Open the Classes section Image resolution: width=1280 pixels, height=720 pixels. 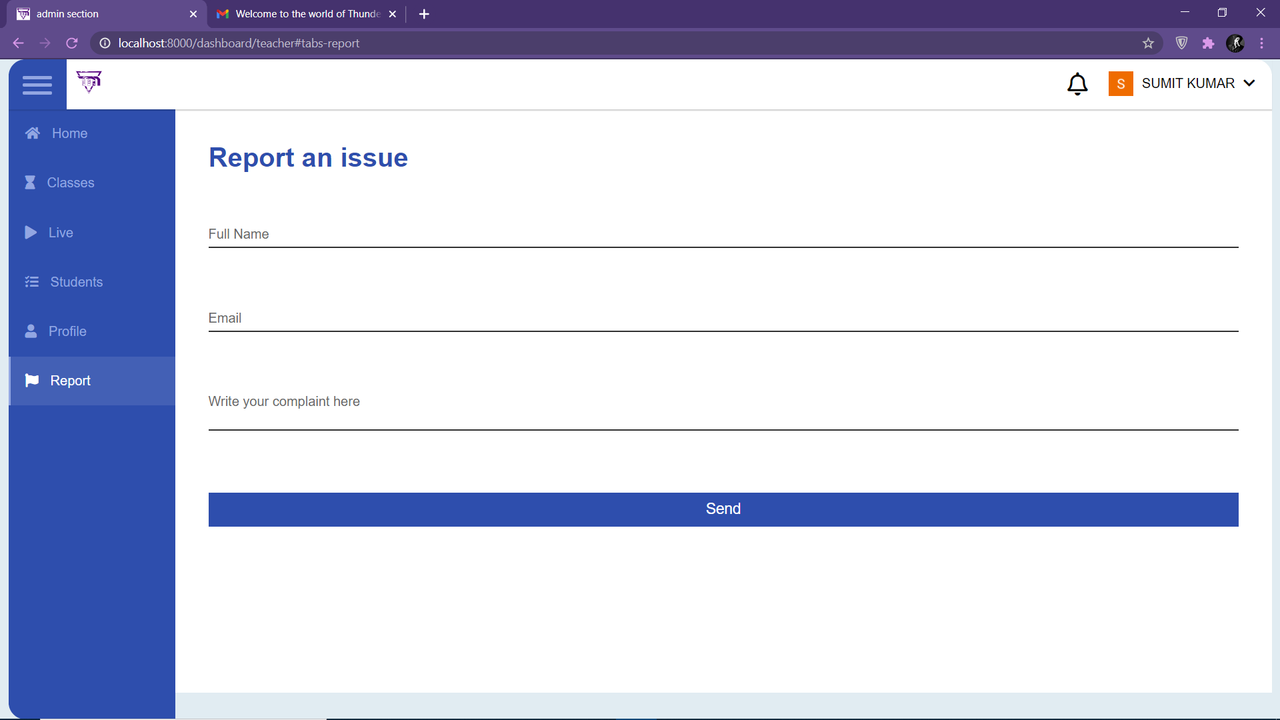tap(92, 183)
